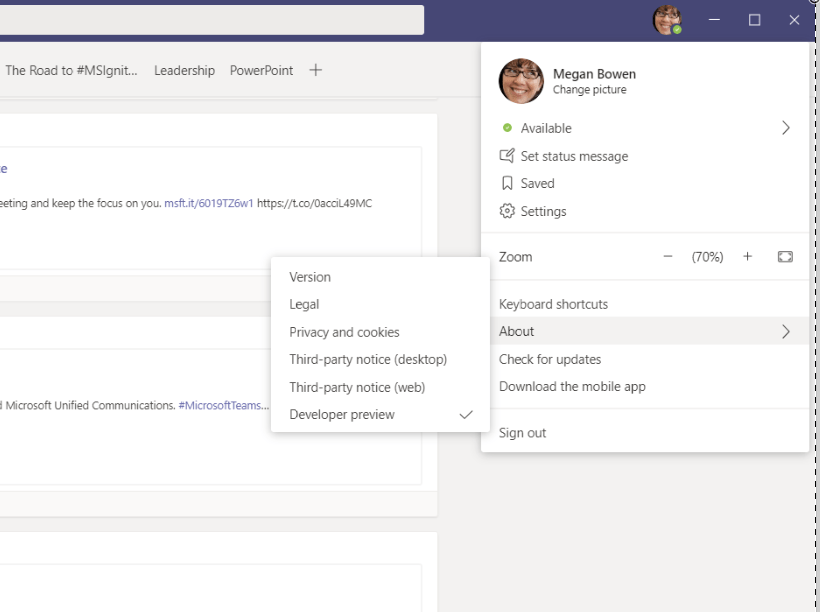
Task: Open the Version menu entry
Action: point(310,277)
